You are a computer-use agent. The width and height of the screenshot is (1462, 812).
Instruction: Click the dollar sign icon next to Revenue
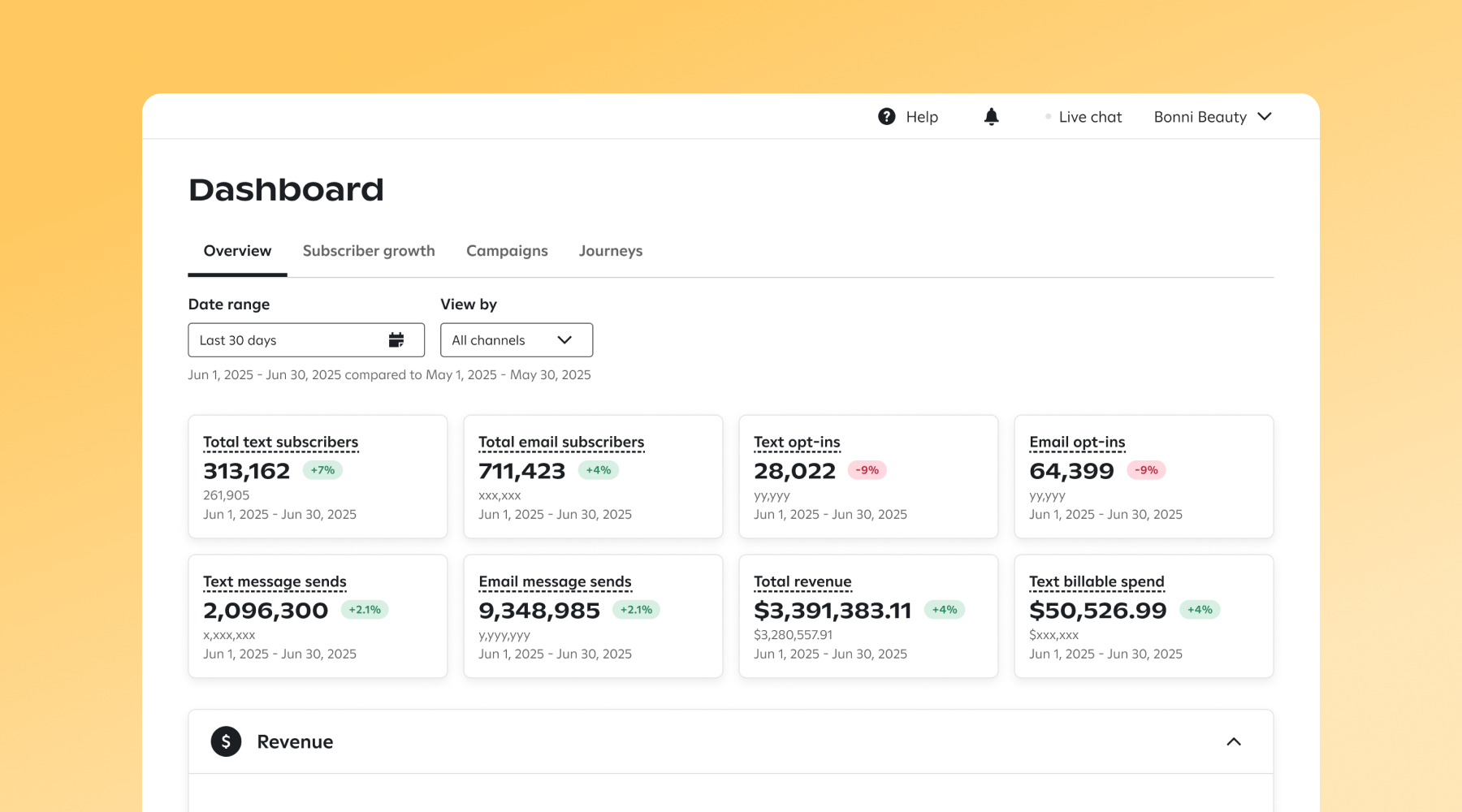227,741
